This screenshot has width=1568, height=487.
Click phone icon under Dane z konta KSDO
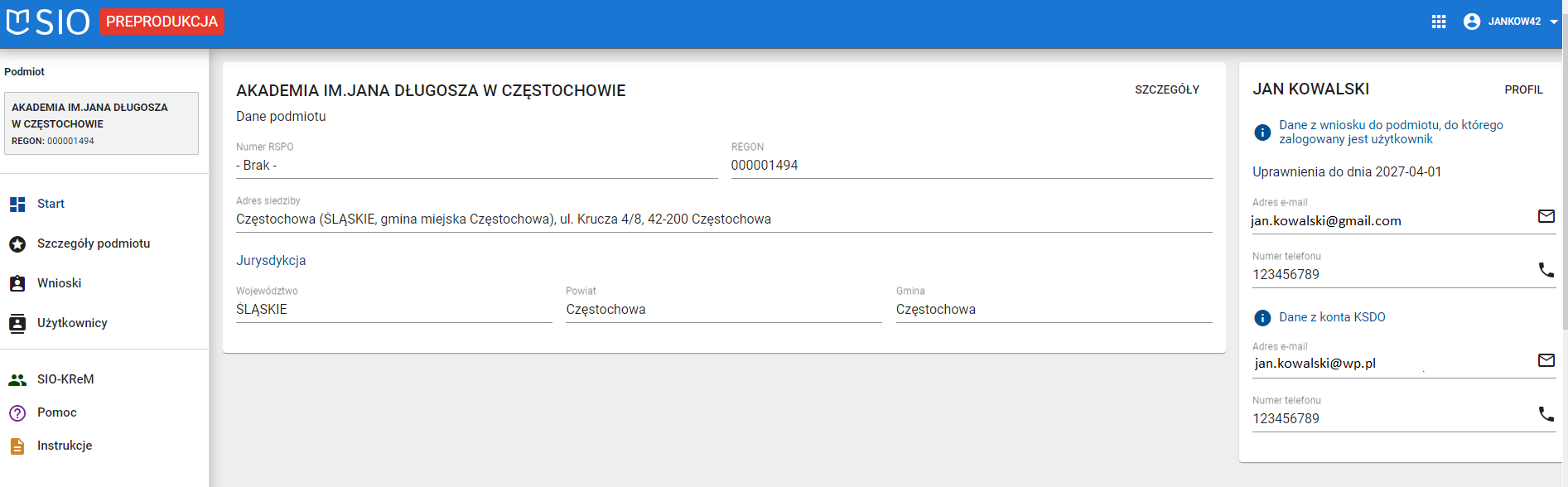(1546, 413)
